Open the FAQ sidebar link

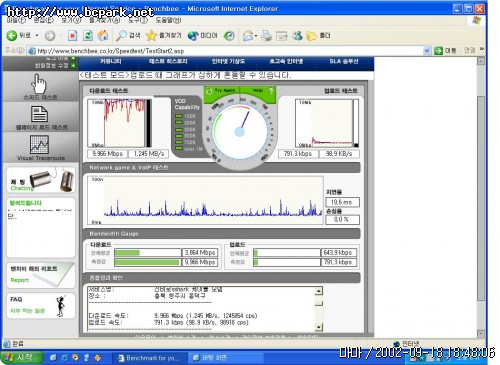coord(41,306)
